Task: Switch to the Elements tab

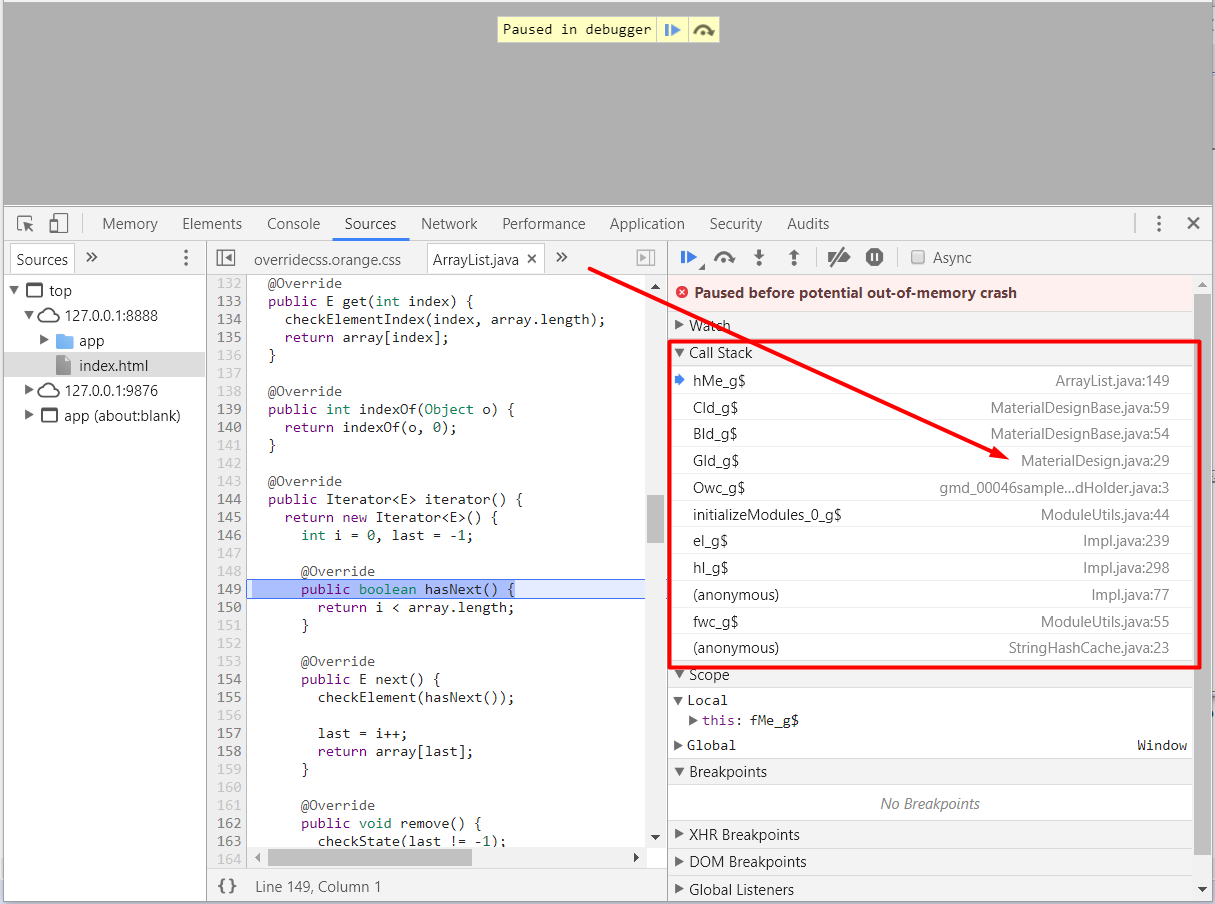Action: coord(212,224)
